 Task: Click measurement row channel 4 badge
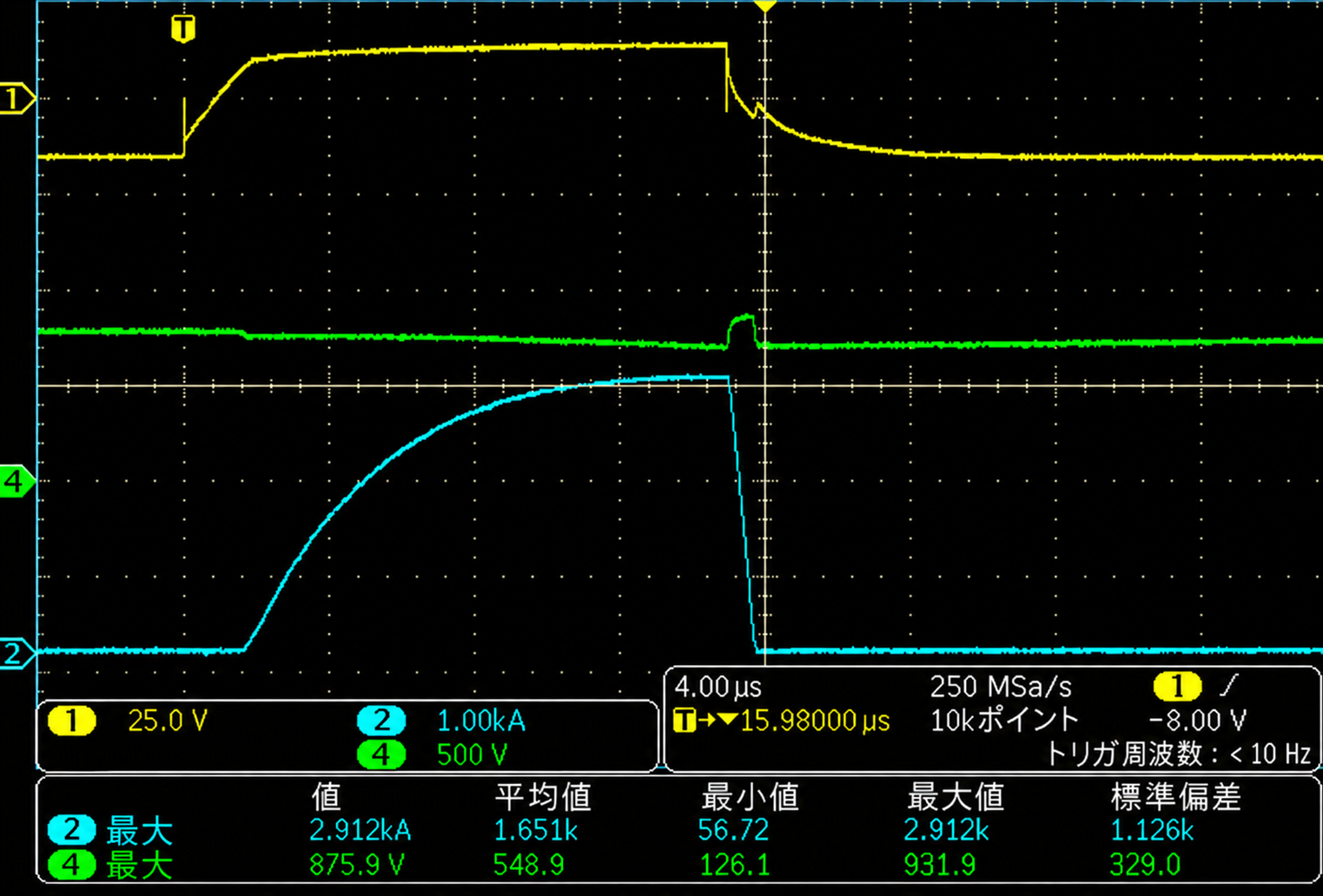[72, 865]
